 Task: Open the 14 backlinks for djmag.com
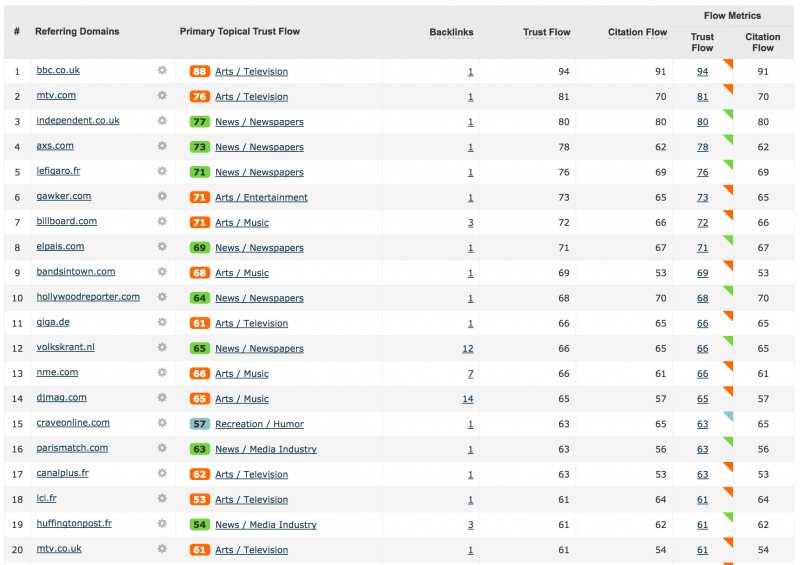[x=468, y=399]
